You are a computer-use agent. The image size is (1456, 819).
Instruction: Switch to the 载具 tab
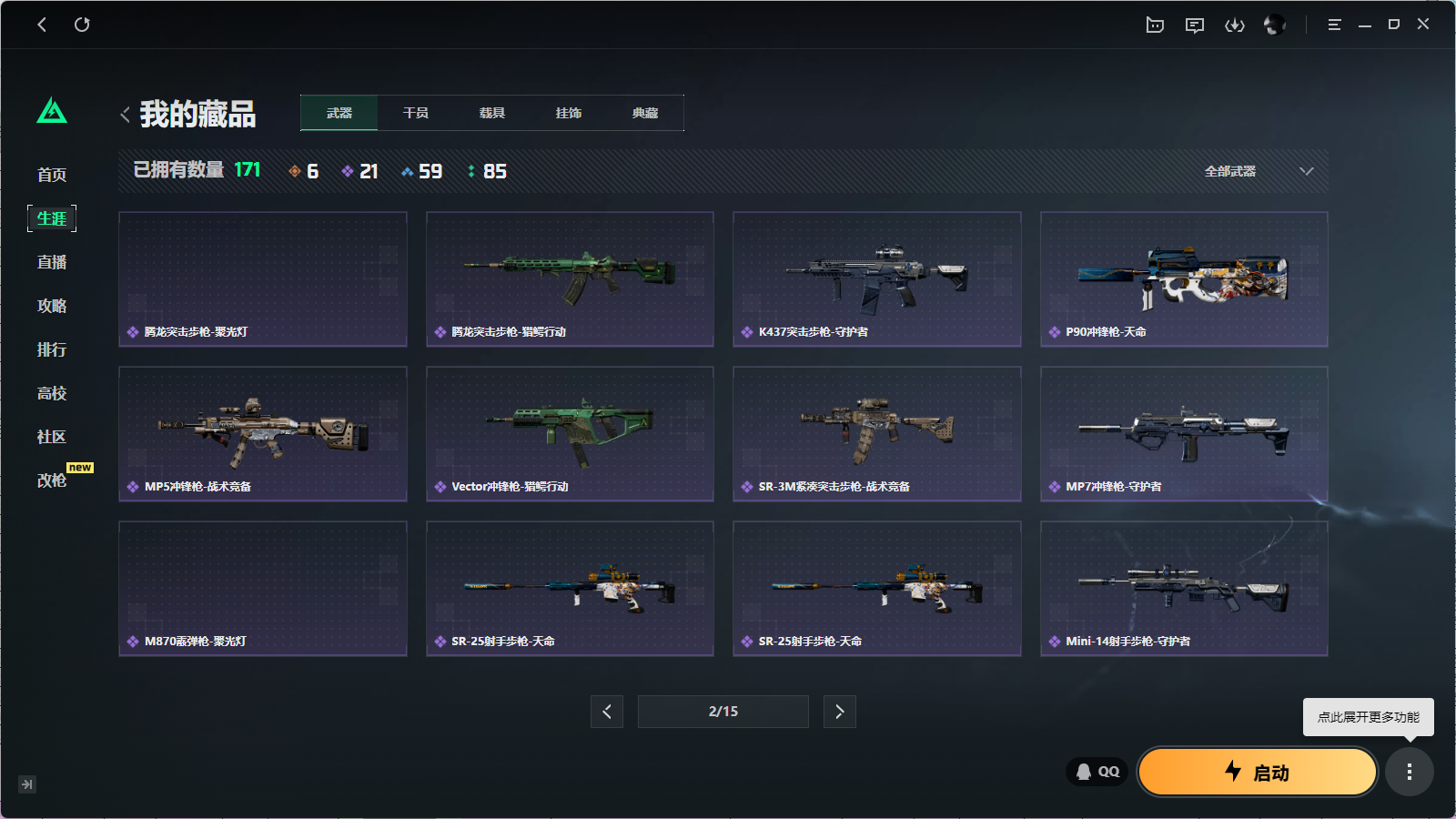[492, 113]
